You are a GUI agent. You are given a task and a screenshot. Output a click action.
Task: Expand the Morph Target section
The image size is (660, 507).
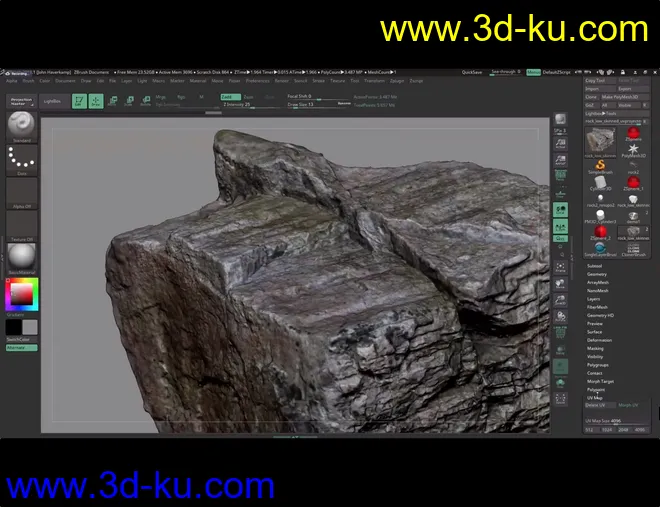(x=600, y=382)
